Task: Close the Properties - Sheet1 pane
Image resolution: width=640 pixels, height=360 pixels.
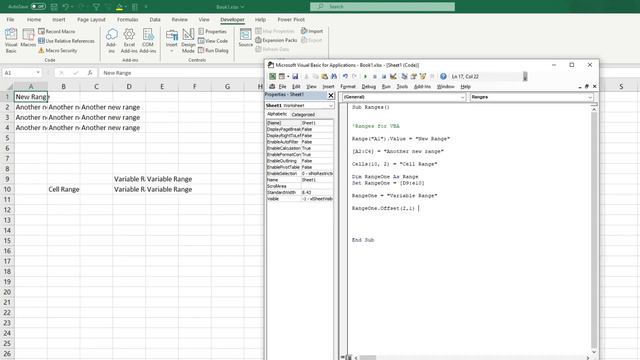Action: [331, 96]
